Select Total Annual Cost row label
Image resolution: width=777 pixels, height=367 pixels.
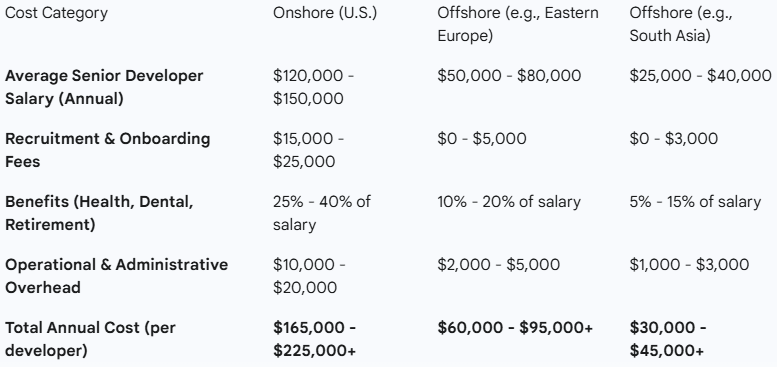coord(90,339)
